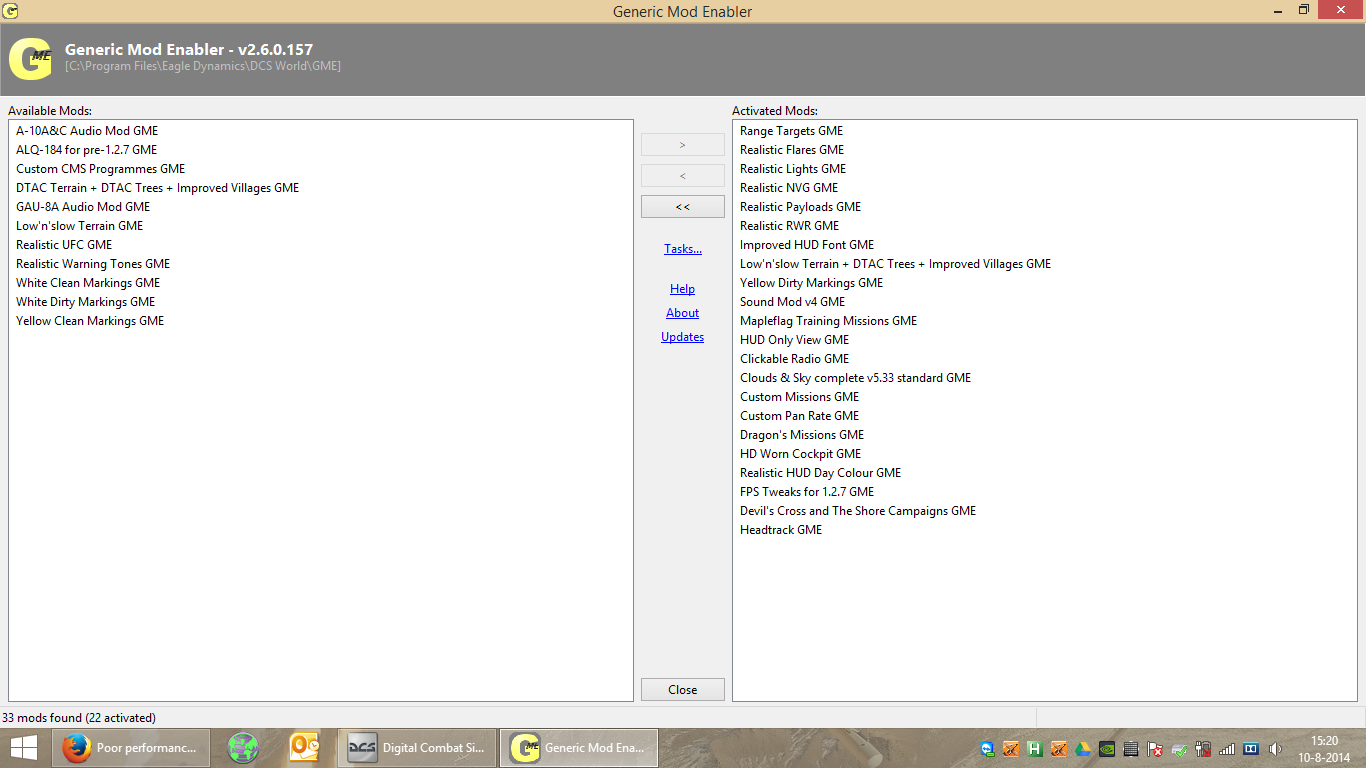Viewport: 1366px width, 768px height.
Task: Select 'ALQ-184 for pre-1.2.7 GME'
Action: point(86,150)
